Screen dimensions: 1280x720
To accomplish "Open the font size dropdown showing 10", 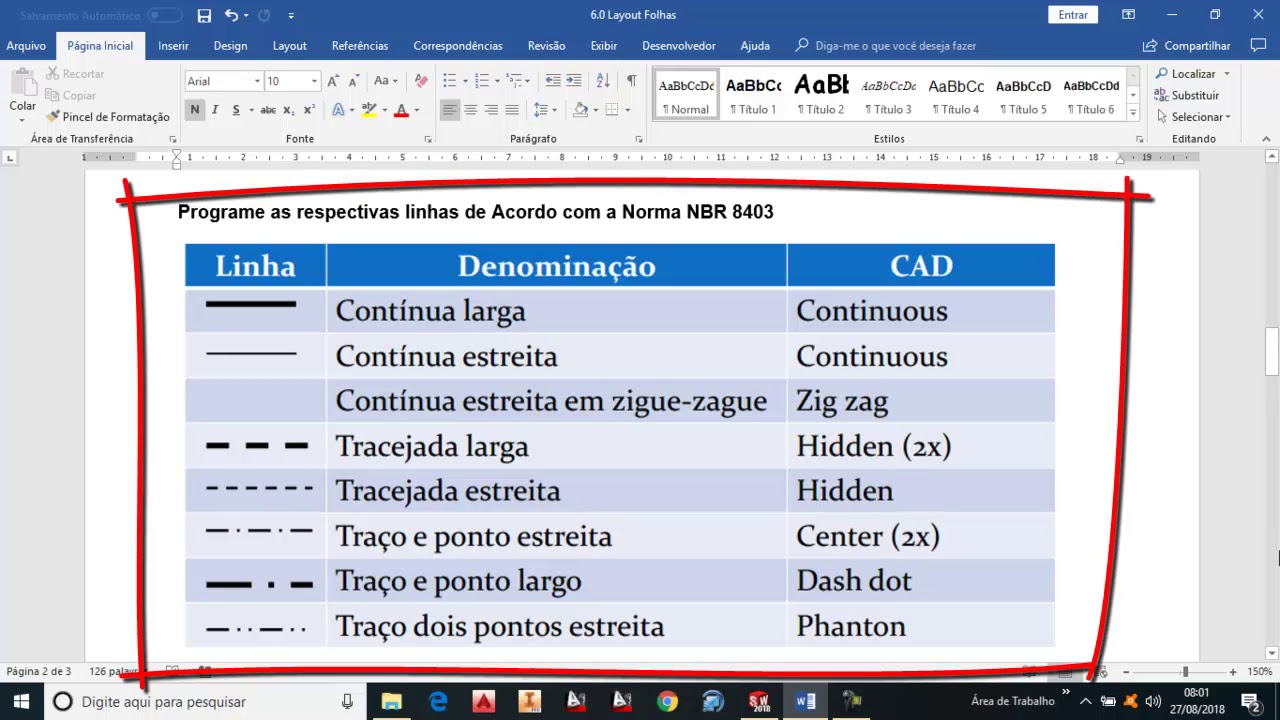I will click(314, 81).
